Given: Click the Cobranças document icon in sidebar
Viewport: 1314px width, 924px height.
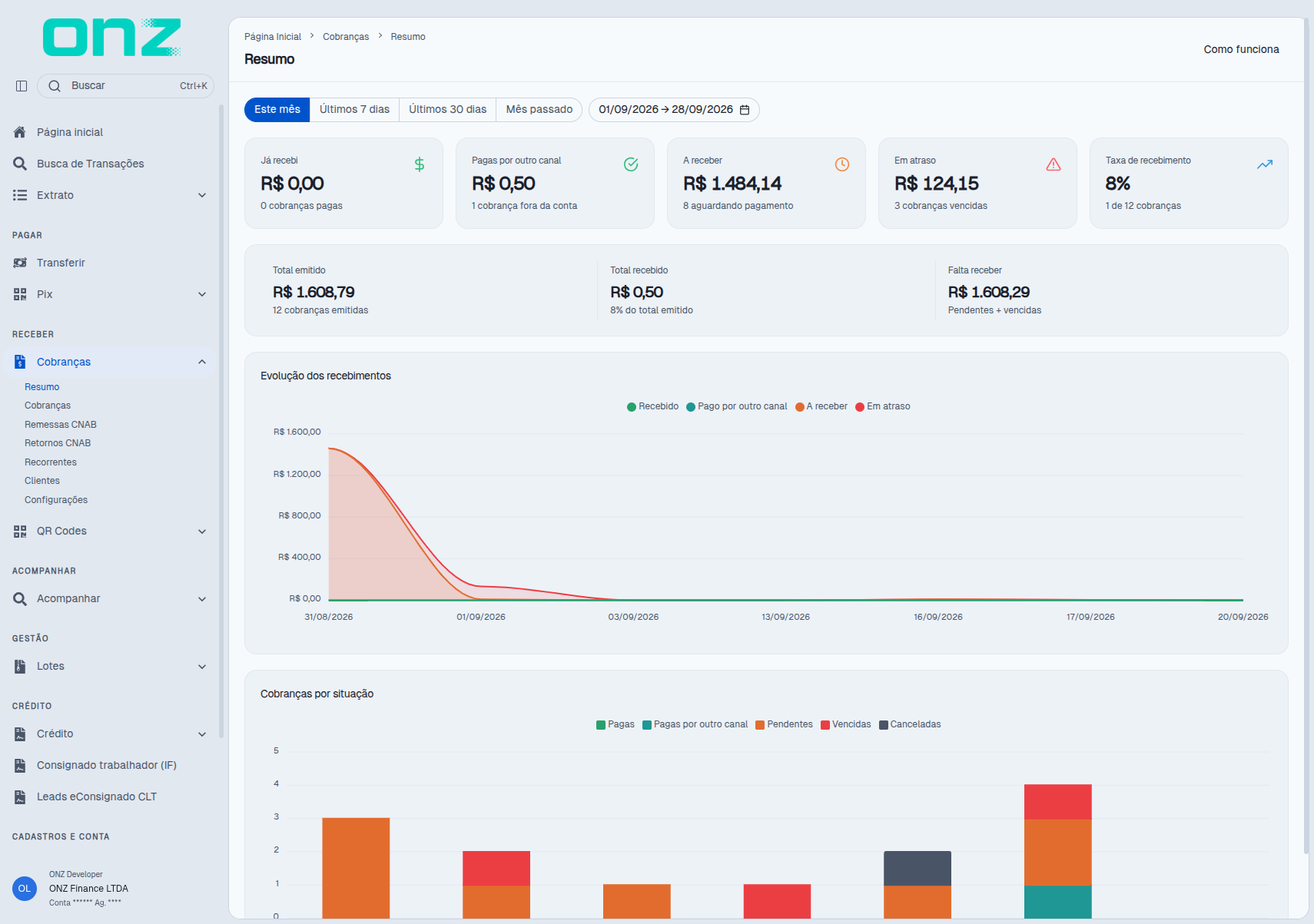Looking at the screenshot, I should tap(20, 362).
